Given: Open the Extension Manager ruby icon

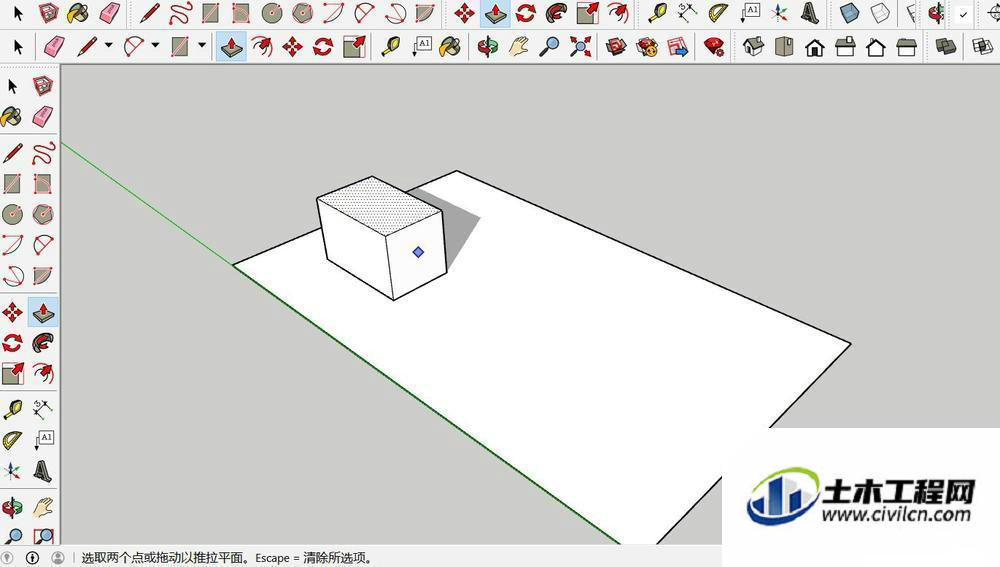Looking at the screenshot, I should pos(714,47).
